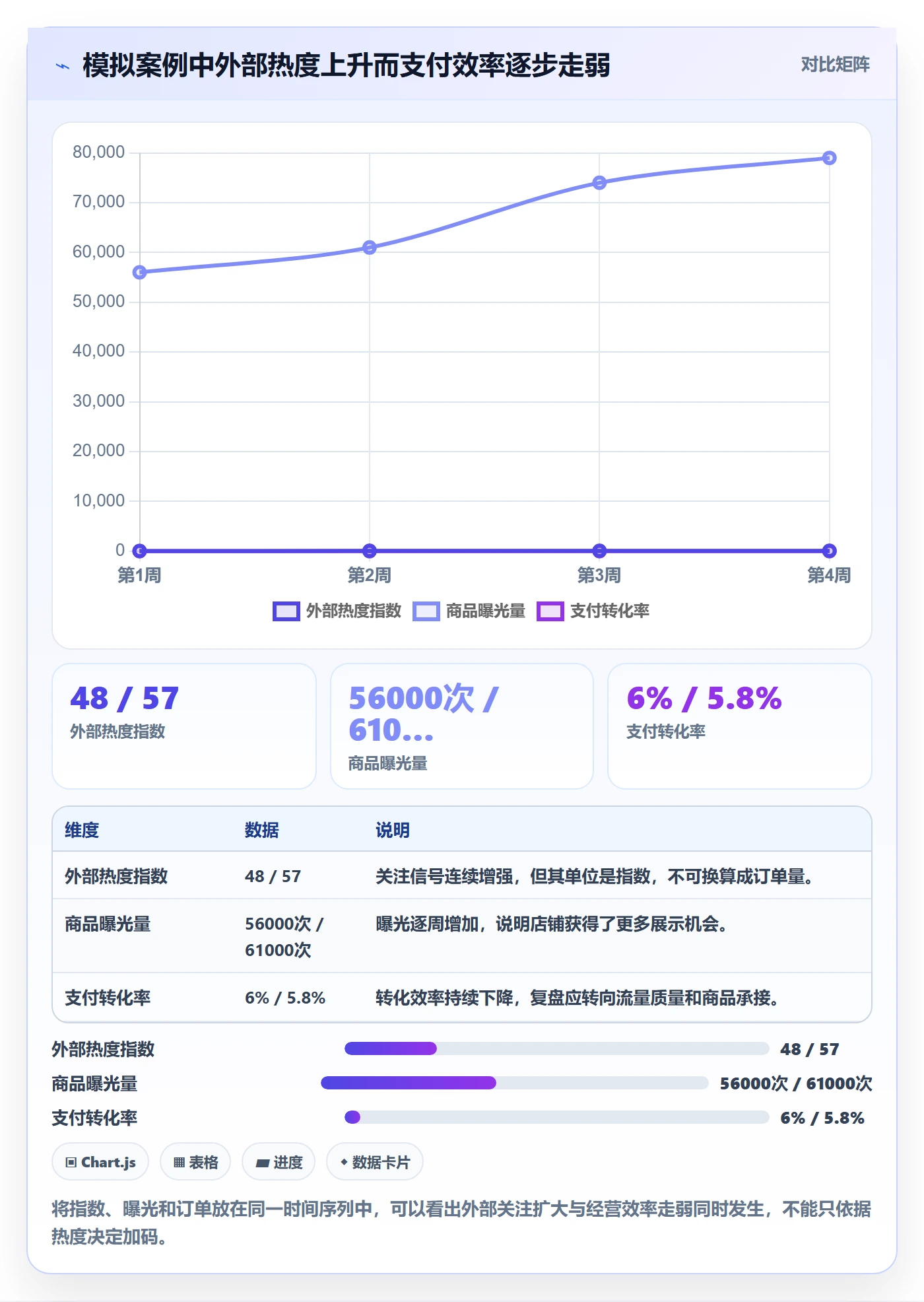
Task: Click the 外部热度指数 legend color box
Action: click(x=286, y=611)
